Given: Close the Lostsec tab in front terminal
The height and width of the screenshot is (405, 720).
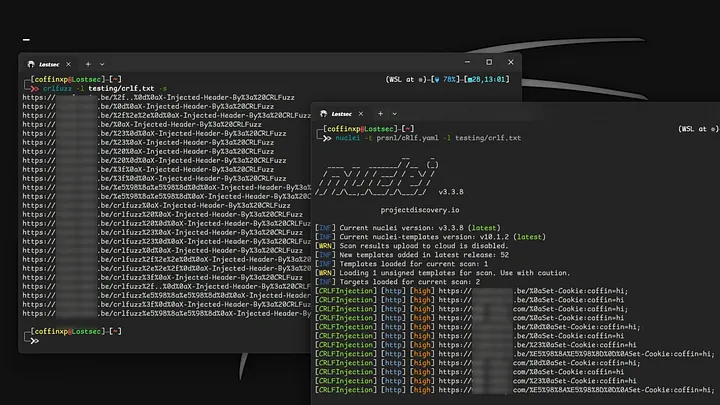Looking at the screenshot, I should point(361,114).
